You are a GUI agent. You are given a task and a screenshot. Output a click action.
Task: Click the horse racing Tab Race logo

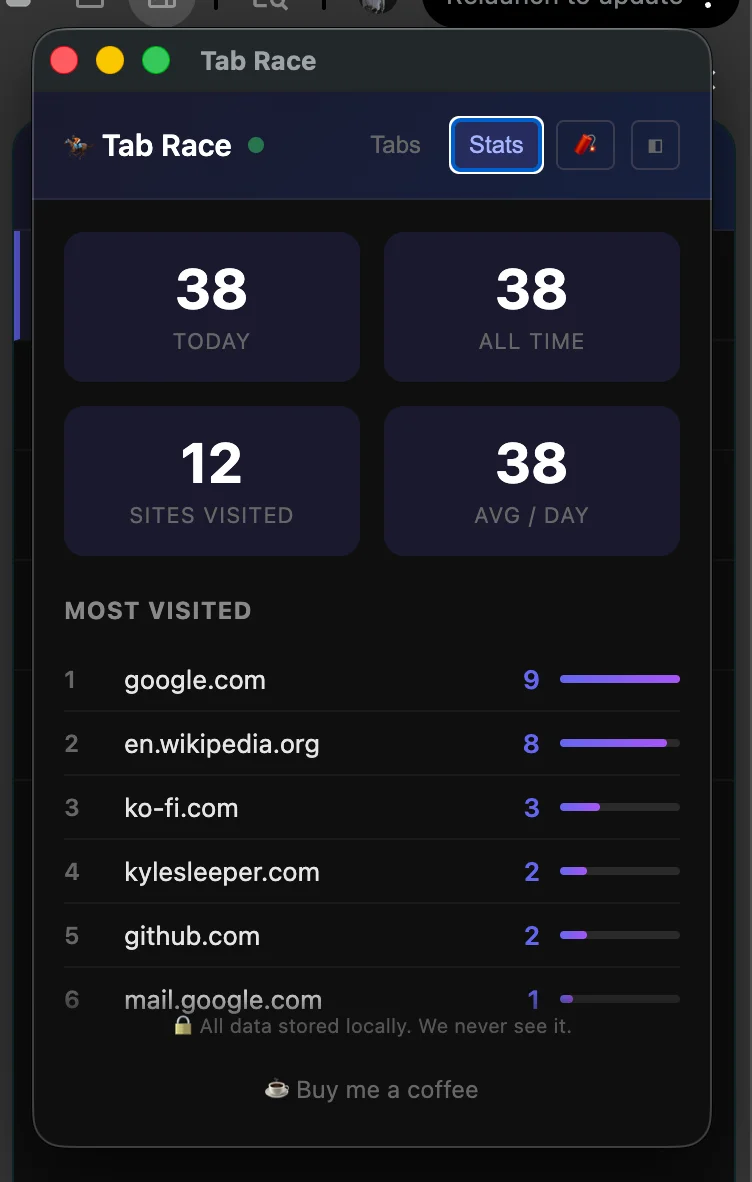[x=77, y=145]
